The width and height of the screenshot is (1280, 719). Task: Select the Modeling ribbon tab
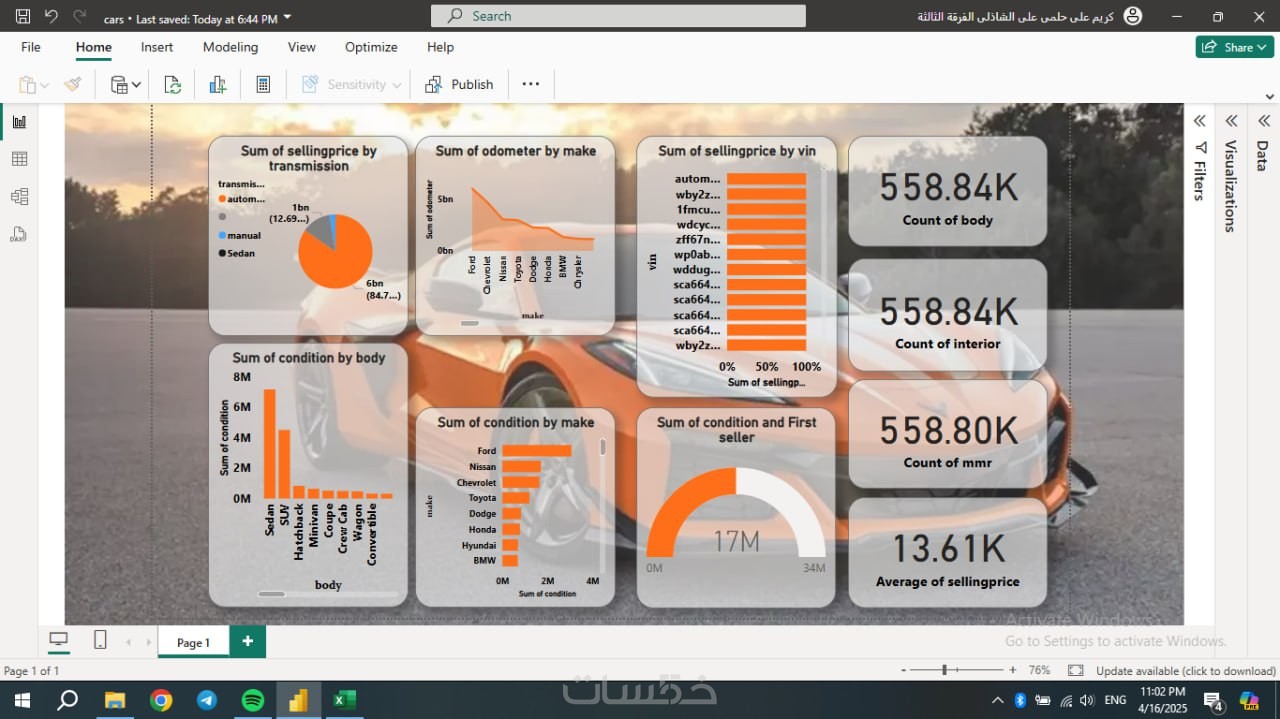[x=230, y=47]
